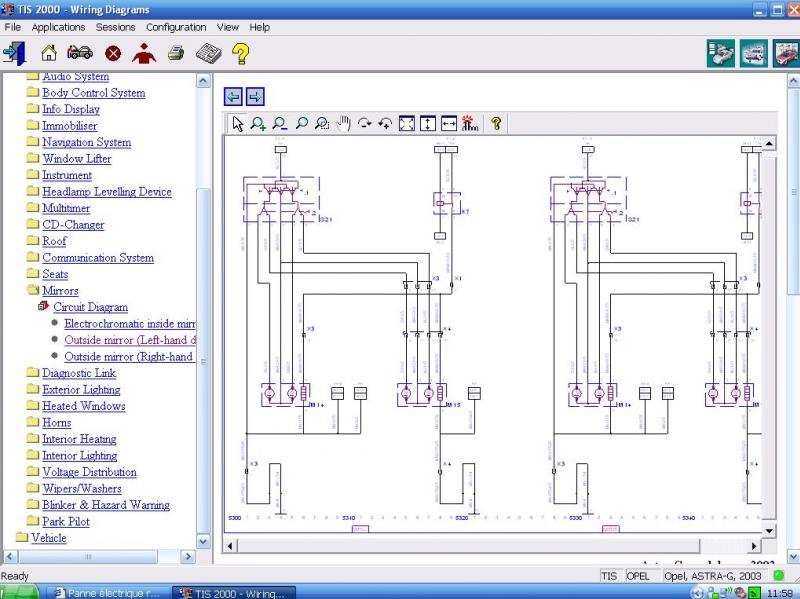Image resolution: width=800 pixels, height=599 pixels.
Task: Click diagram vertical scroll down arrow
Action: click(769, 531)
